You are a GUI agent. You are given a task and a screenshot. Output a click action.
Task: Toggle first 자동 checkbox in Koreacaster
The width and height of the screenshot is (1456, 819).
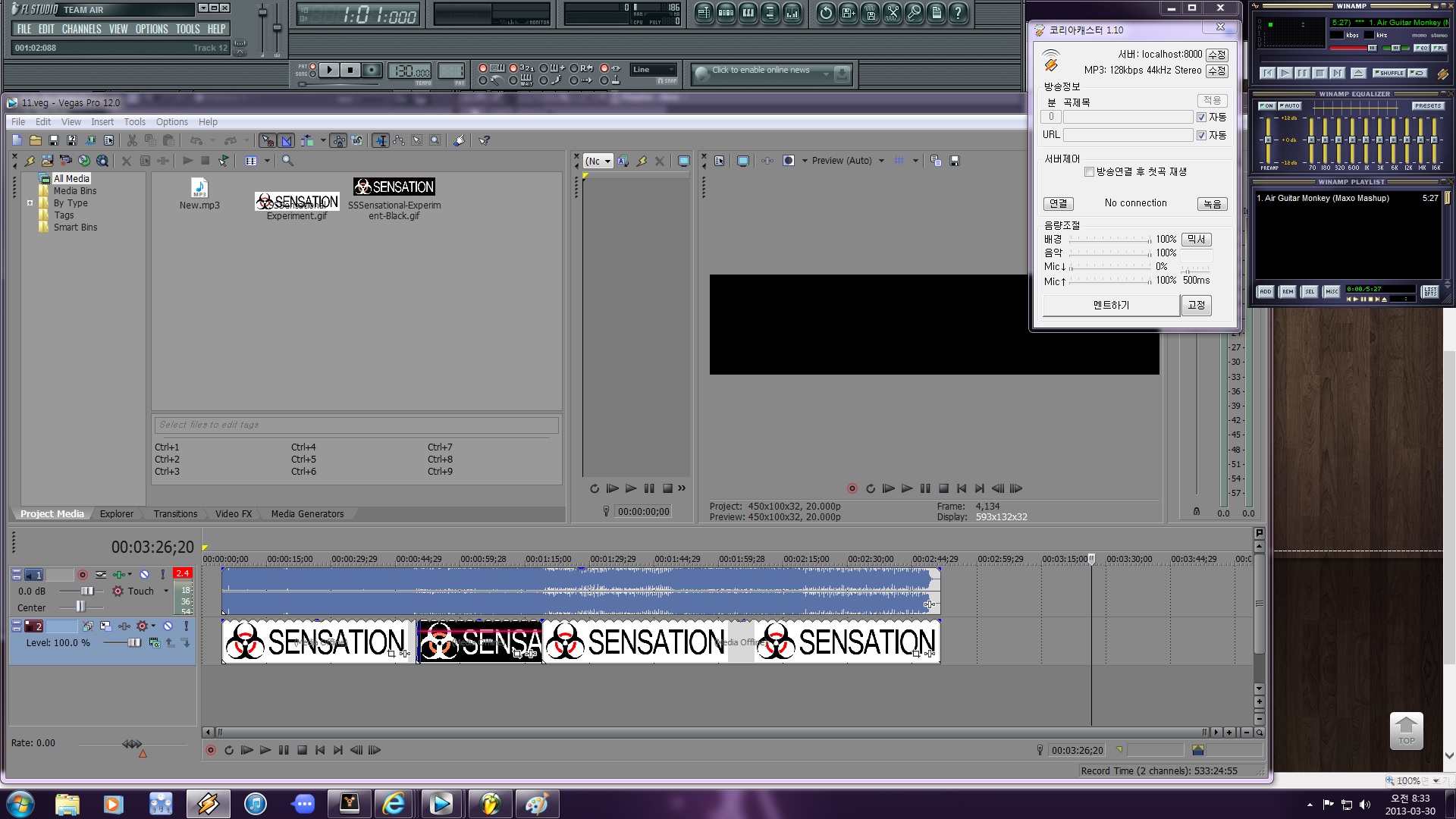1201,118
